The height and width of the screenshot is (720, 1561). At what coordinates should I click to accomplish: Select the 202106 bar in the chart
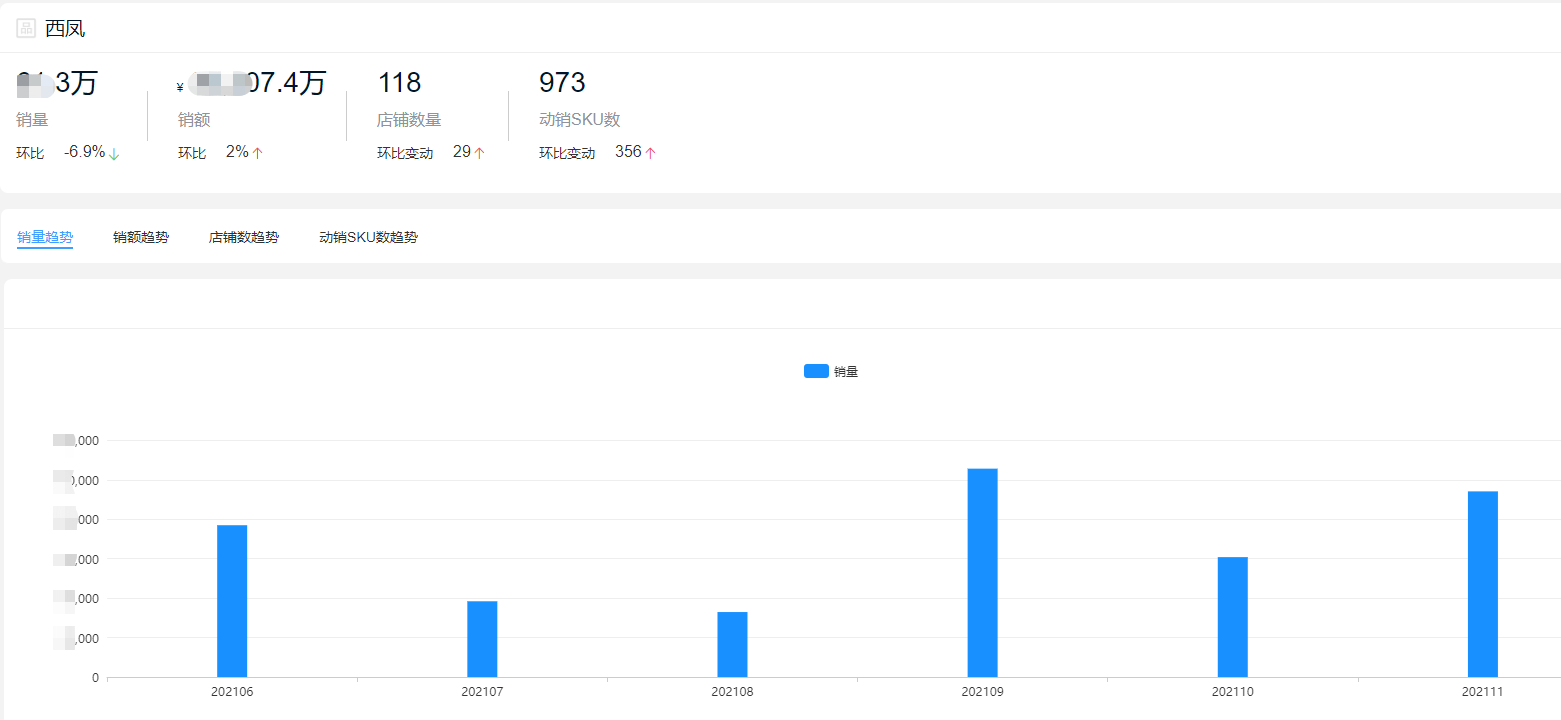(x=232, y=601)
